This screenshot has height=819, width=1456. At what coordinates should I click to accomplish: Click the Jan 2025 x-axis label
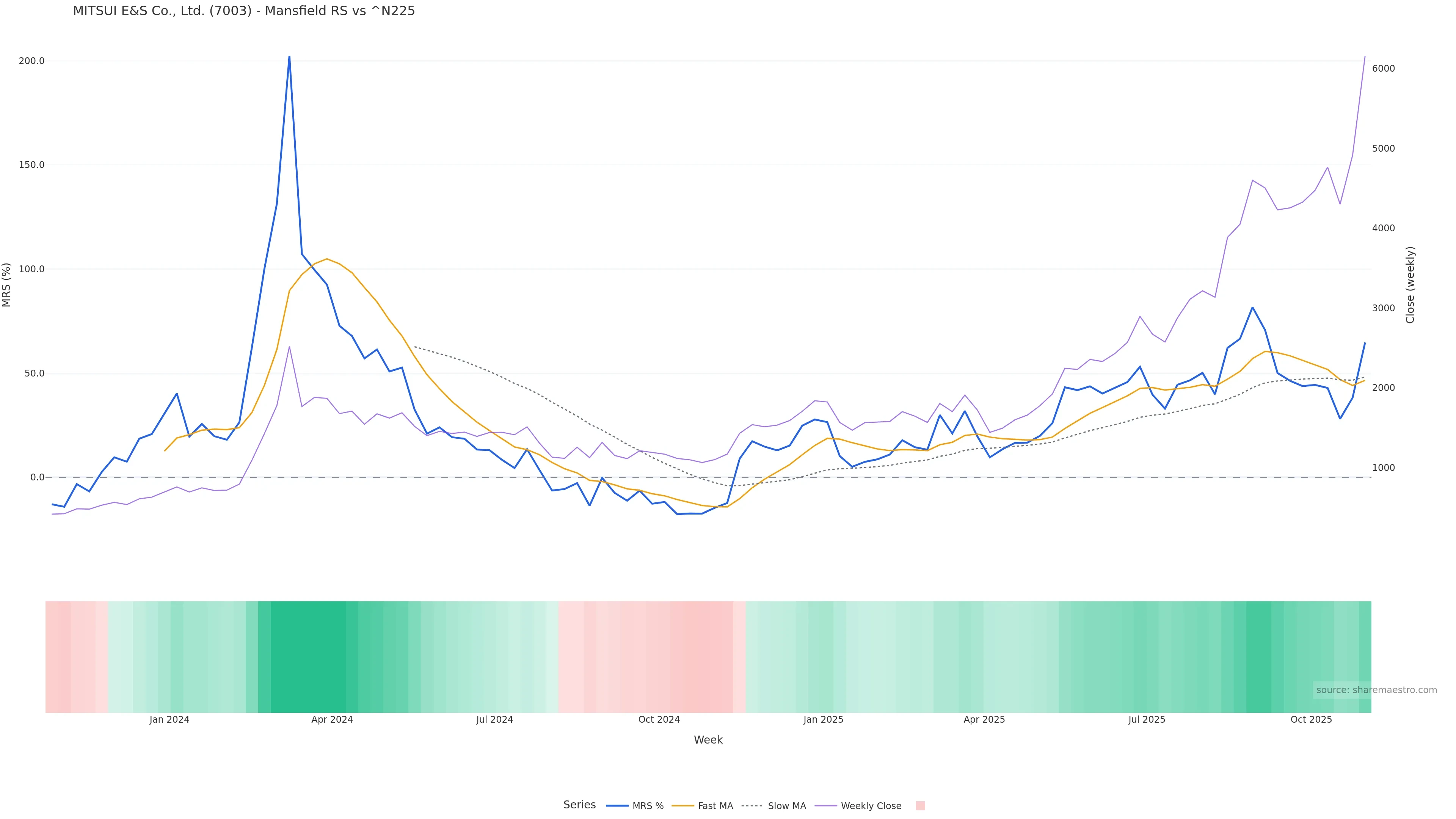coord(823,720)
